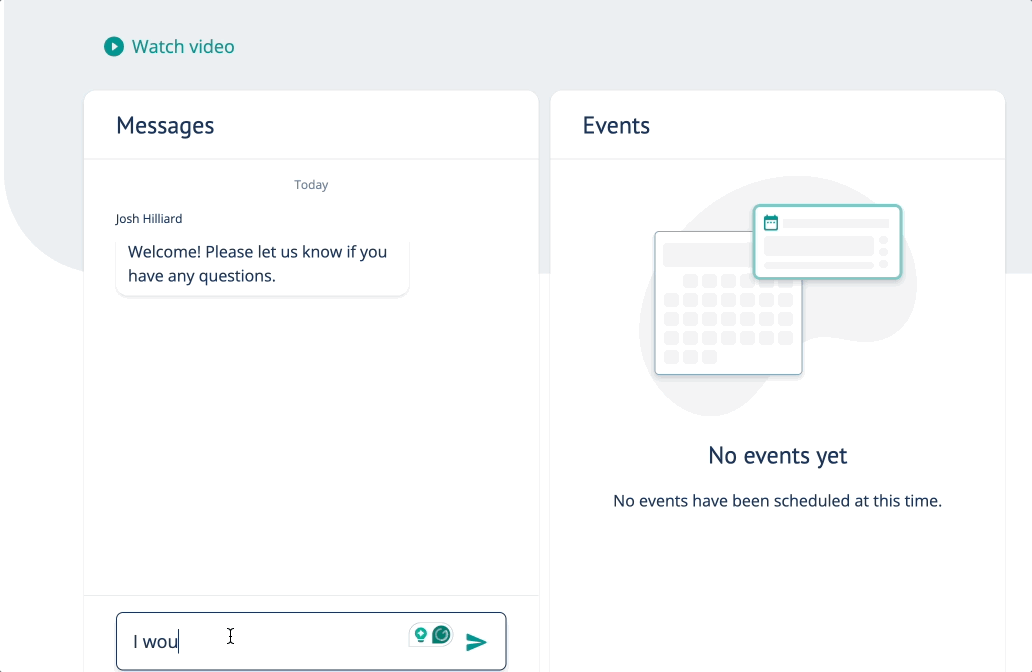Viewport: 1032px width, 672px height.
Task: Switch to the Messages panel
Action: [166, 125]
